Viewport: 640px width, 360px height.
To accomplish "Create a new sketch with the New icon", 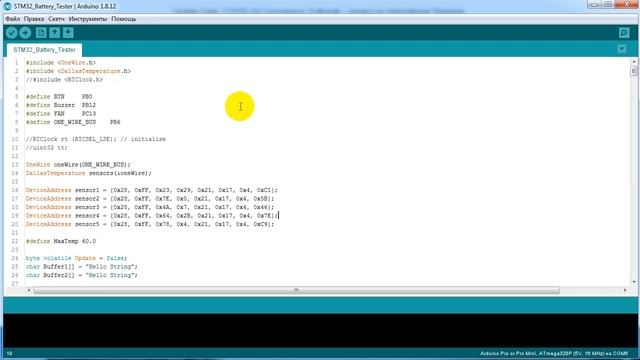I will [x=41, y=33].
